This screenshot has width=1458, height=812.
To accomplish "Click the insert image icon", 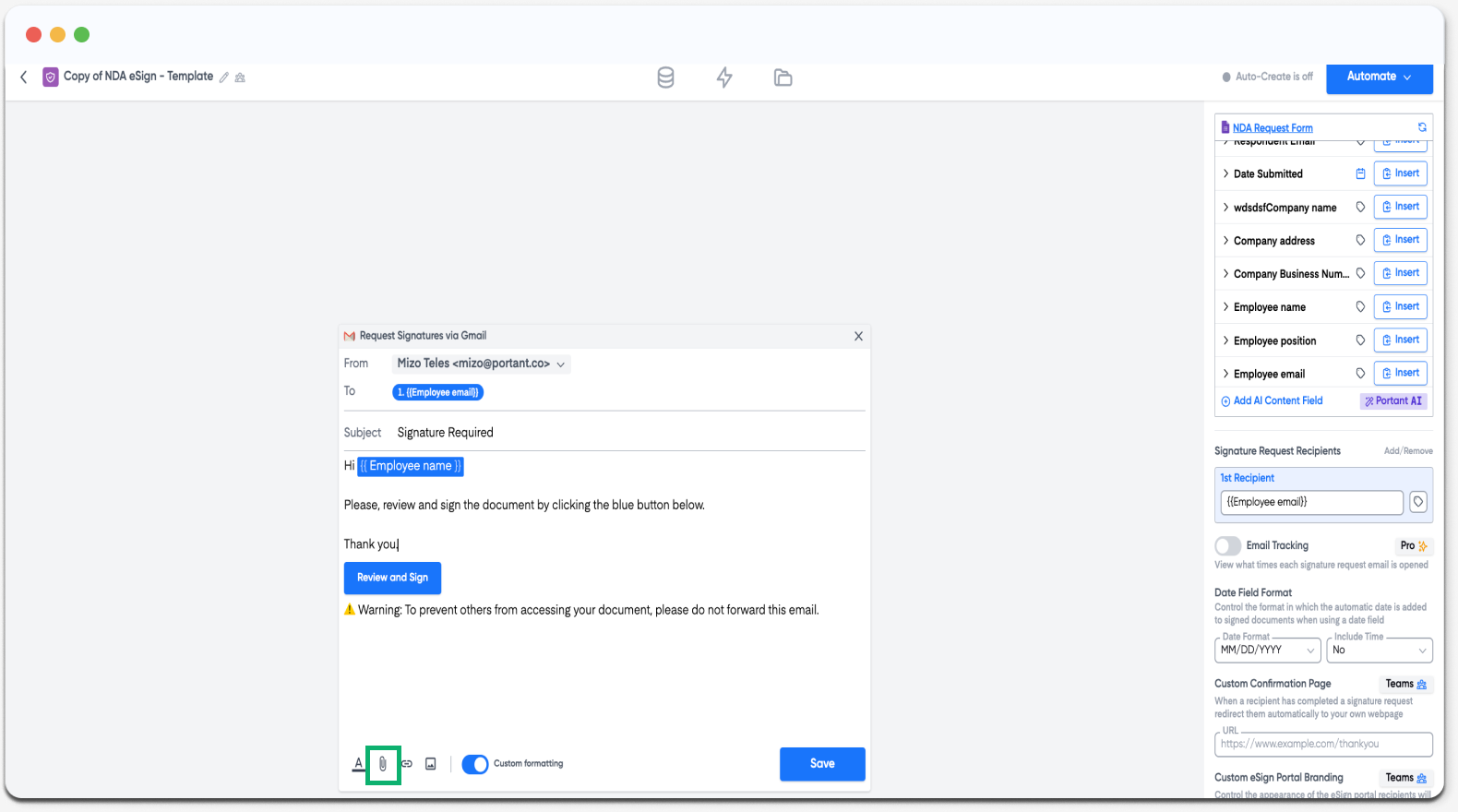I will pyautogui.click(x=431, y=764).
